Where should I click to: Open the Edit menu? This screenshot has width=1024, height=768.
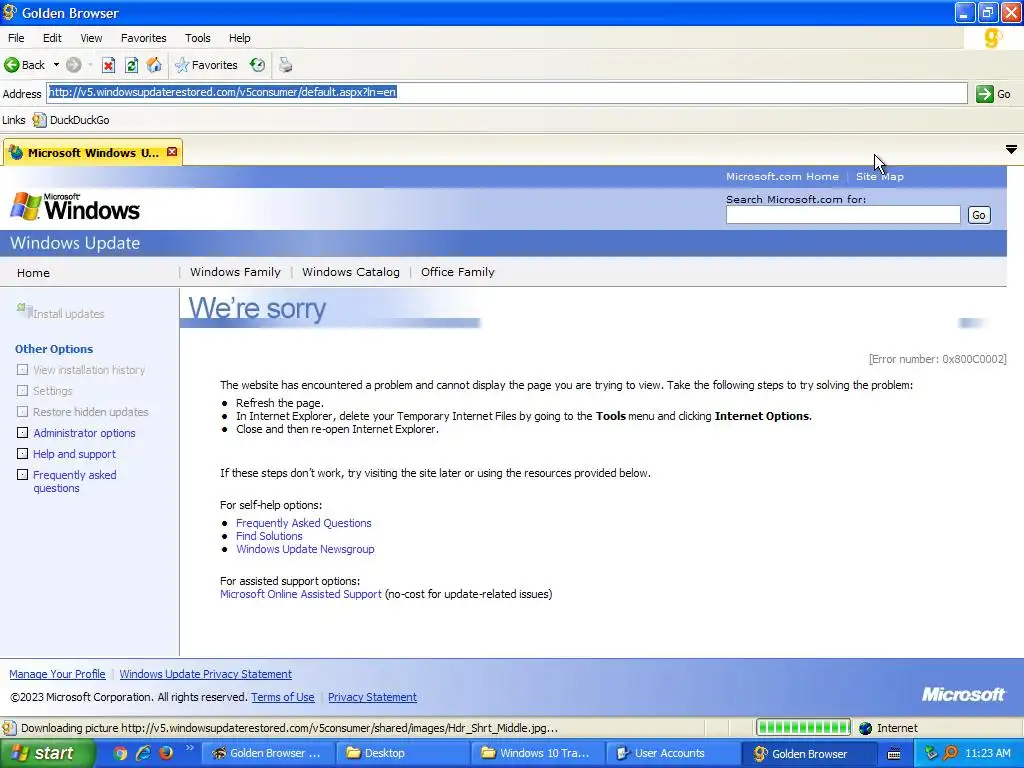click(52, 38)
